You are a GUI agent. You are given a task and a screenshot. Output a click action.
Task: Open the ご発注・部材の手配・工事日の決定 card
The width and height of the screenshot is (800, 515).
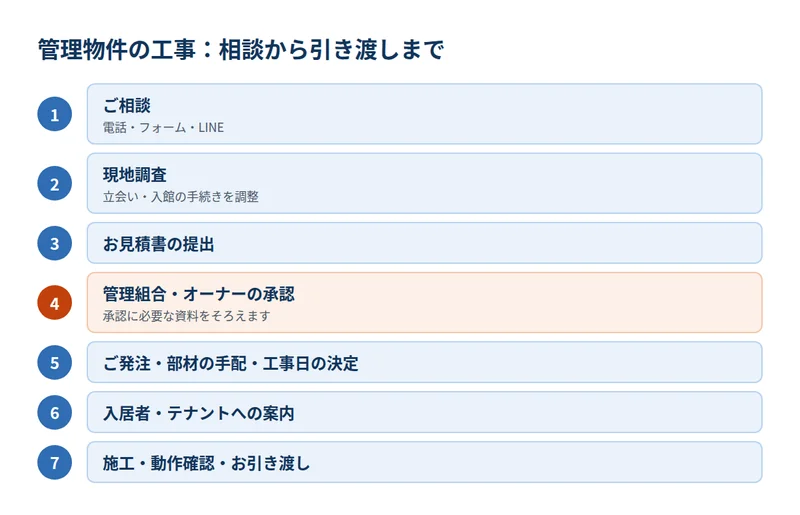point(424,362)
